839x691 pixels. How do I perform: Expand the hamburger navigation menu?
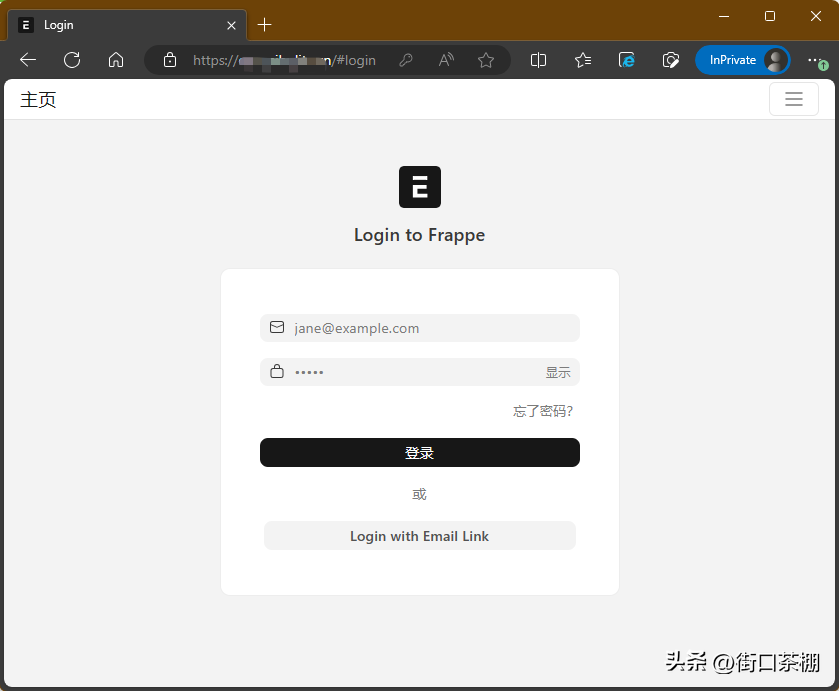tap(793, 99)
